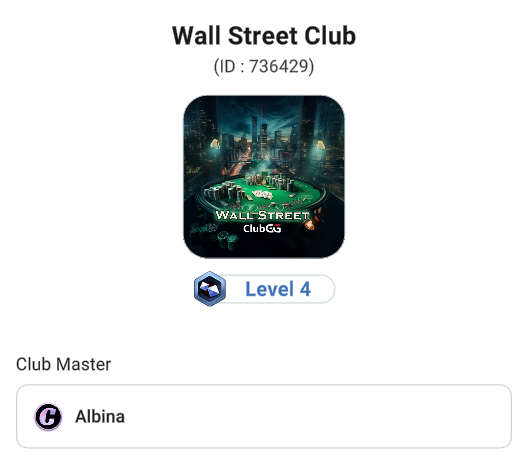
Task: Click the hexagon level badge icon
Action: [x=210, y=289]
